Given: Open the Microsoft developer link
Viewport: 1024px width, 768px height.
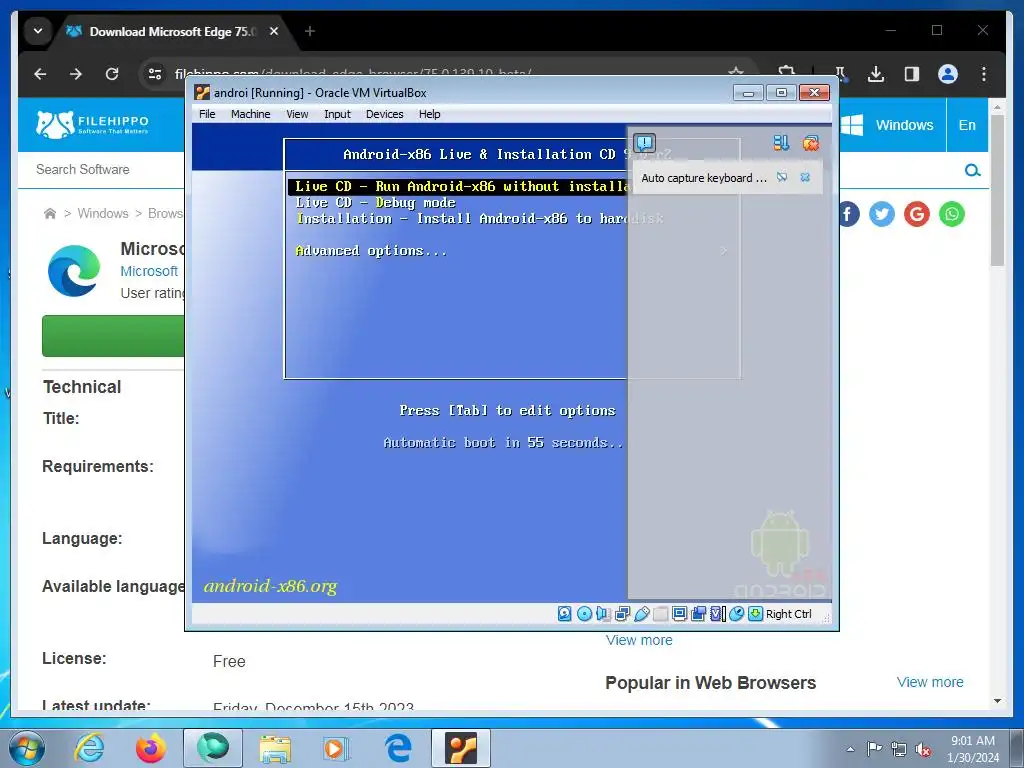Looking at the screenshot, I should click(149, 271).
